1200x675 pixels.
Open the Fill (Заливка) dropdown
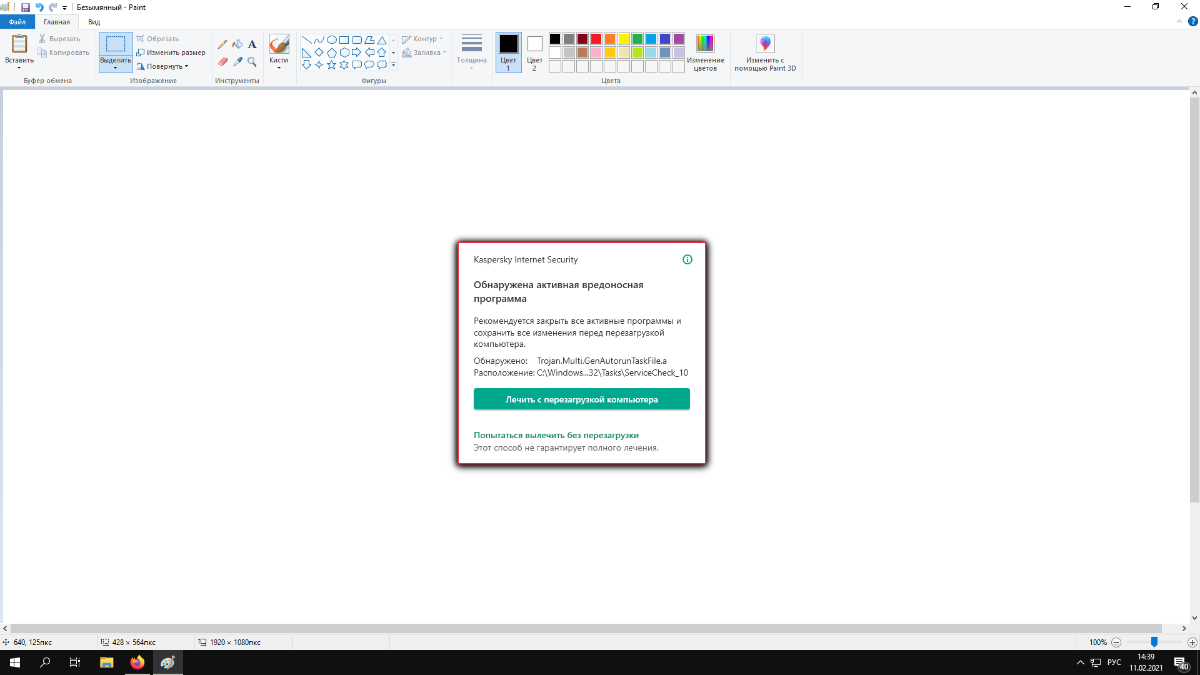pyautogui.click(x=423, y=52)
